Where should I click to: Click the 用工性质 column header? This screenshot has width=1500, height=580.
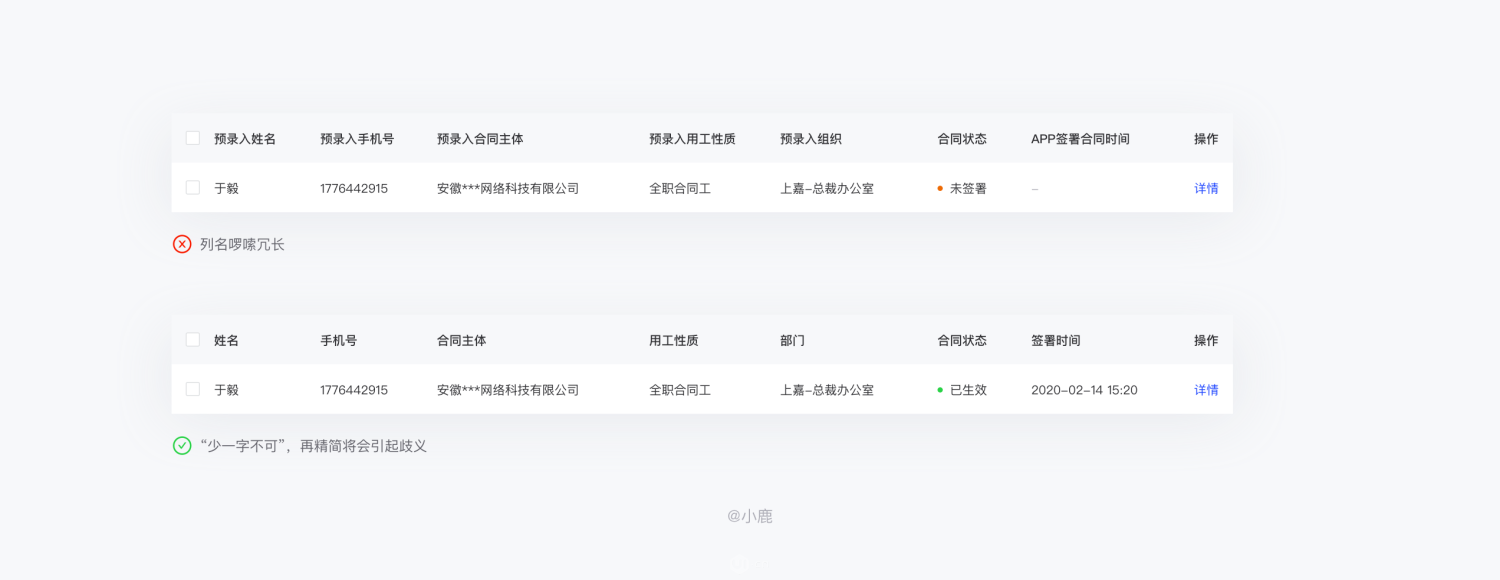tap(674, 341)
